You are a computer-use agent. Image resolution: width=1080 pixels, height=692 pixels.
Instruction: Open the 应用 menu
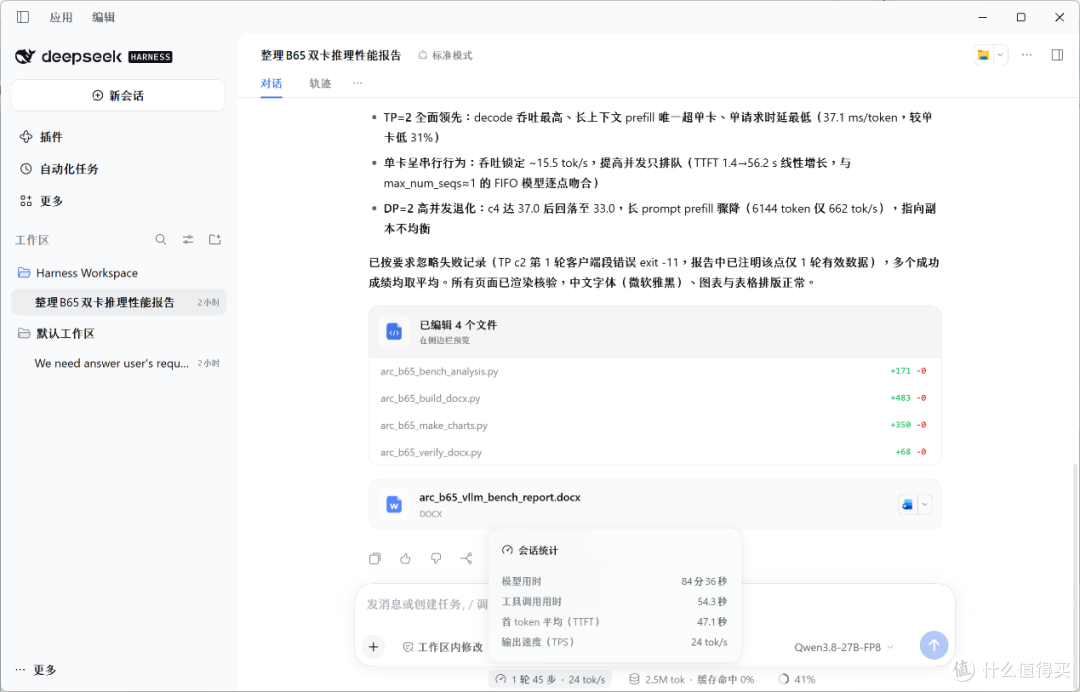point(61,17)
